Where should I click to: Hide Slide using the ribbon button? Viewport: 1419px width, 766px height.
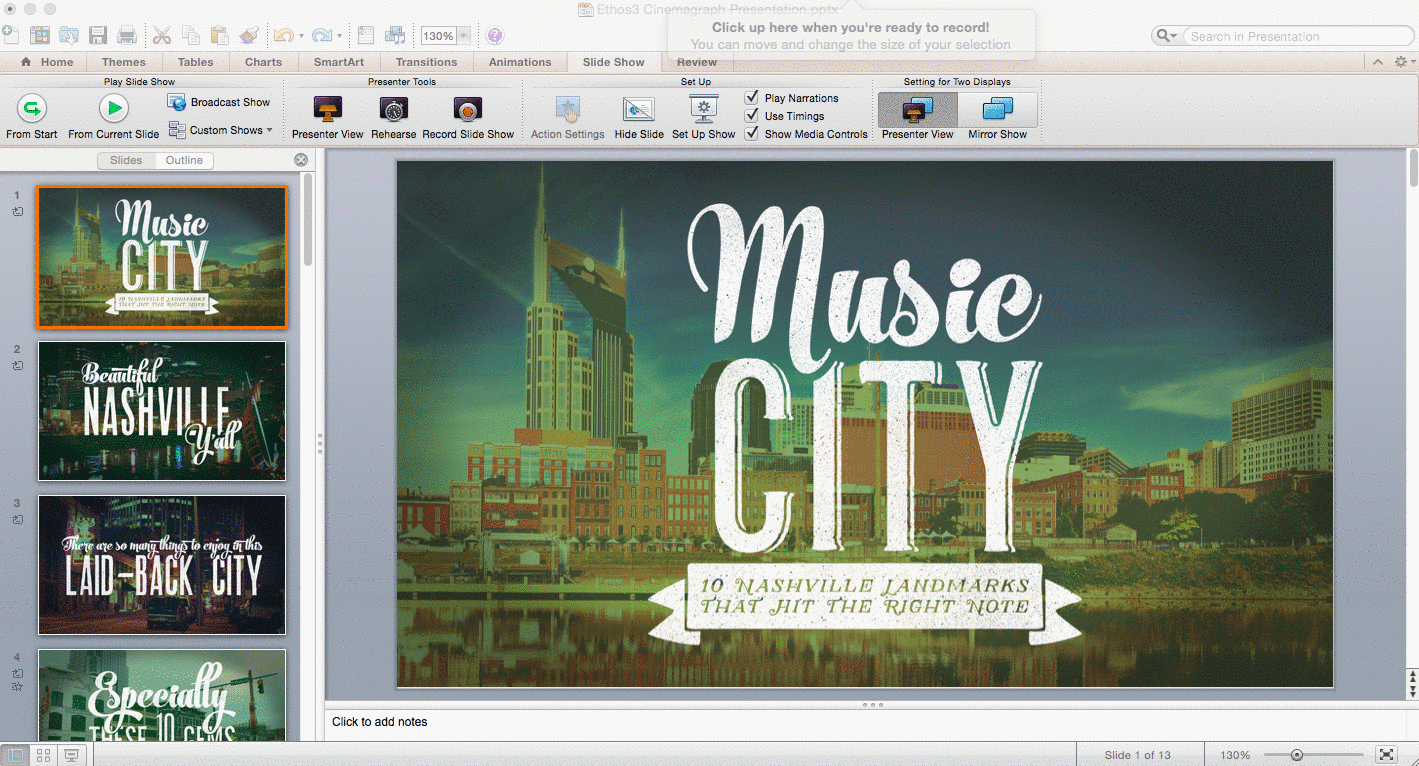pyautogui.click(x=639, y=117)
